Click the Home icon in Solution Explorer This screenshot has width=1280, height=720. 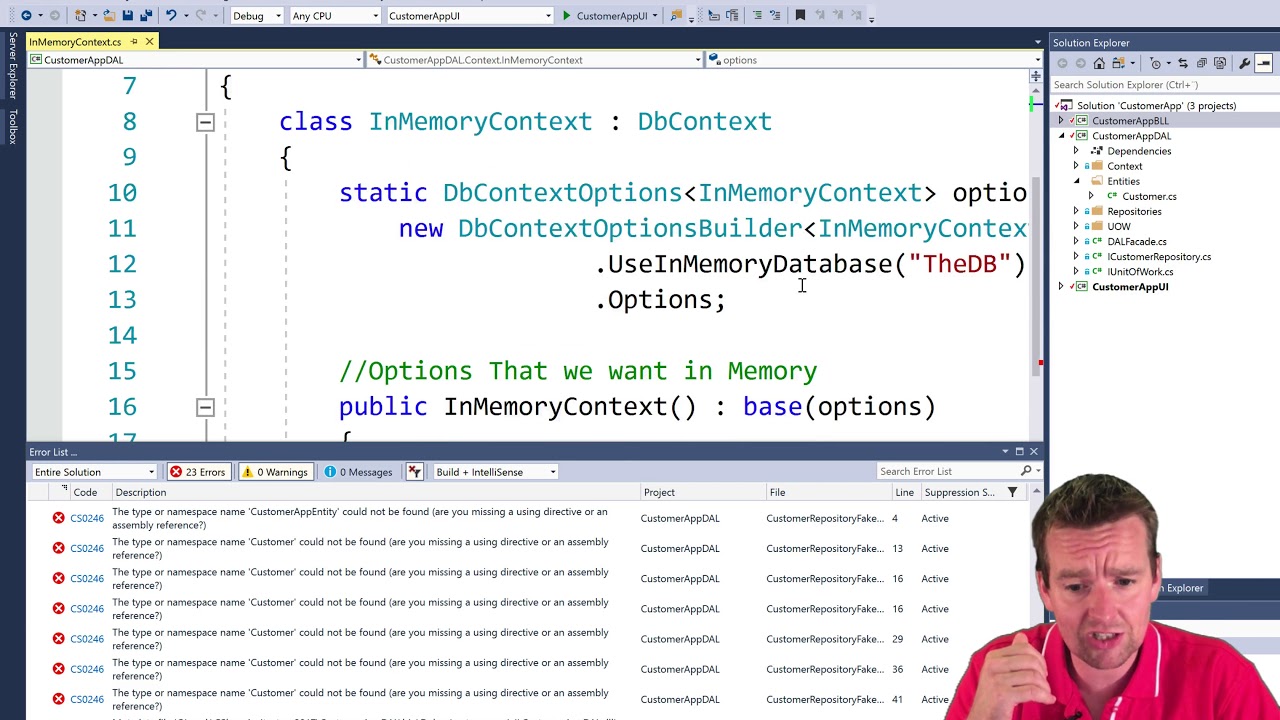click(x=1099, y=64)
